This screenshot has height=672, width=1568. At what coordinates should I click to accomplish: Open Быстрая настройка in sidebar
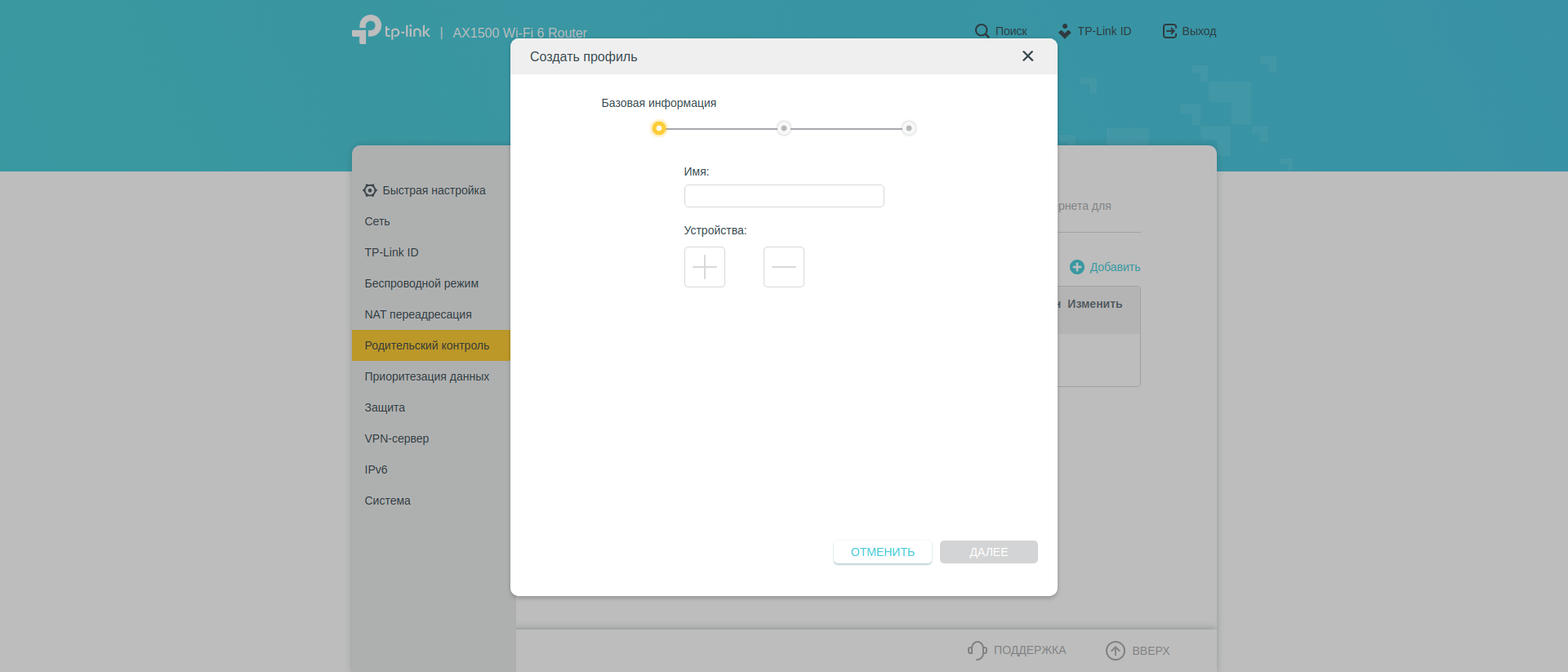(433, 190)
